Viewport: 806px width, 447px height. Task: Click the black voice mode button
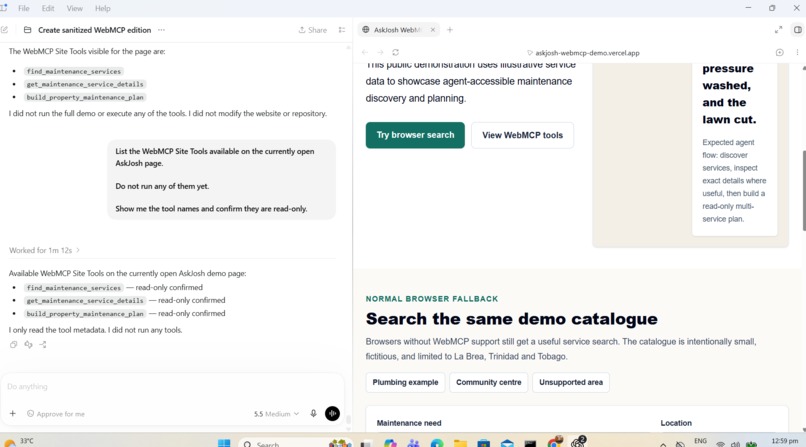tap(332, 414)
